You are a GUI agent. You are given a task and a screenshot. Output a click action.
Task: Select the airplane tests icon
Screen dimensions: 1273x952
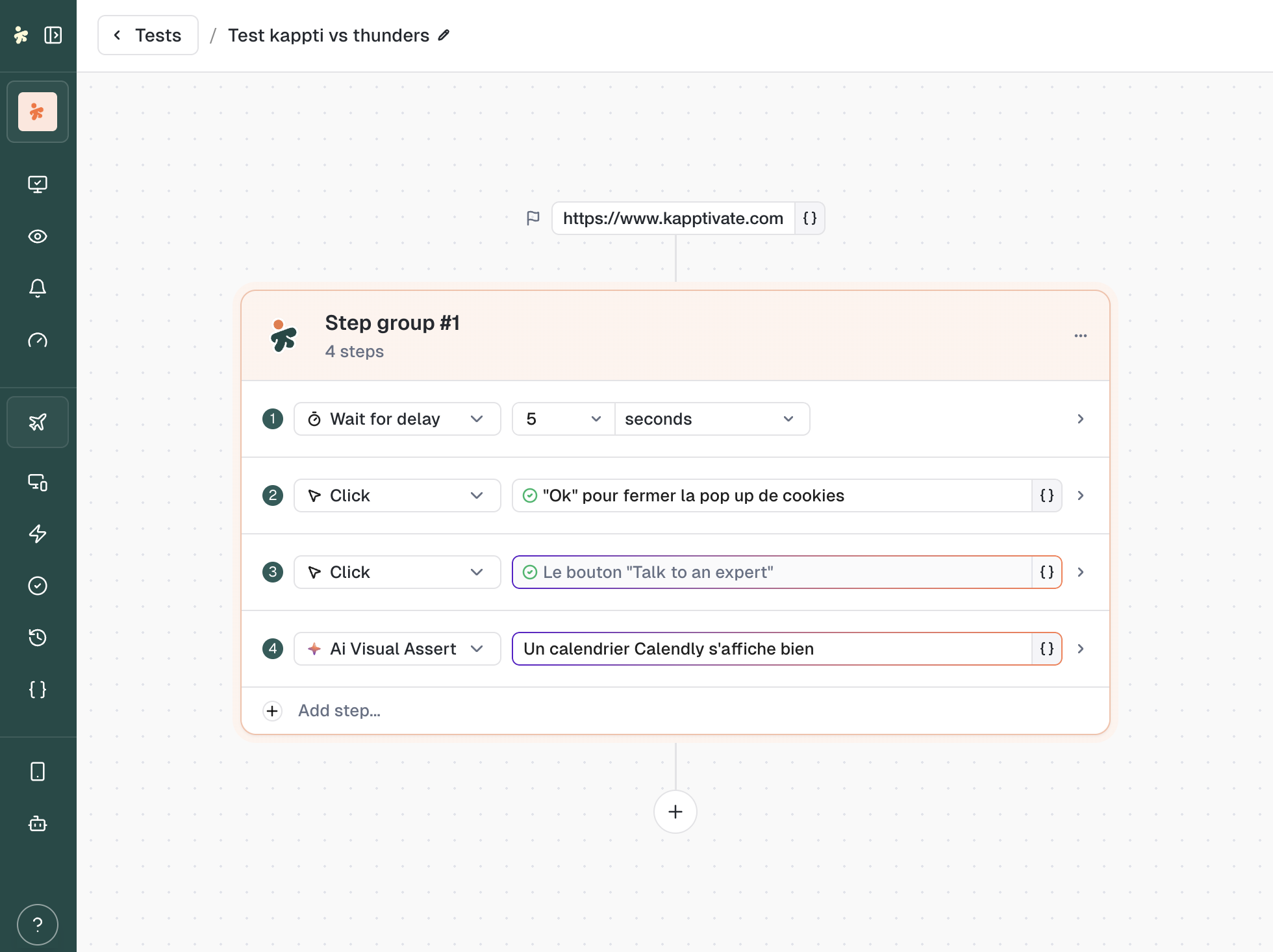coord(38,422)
